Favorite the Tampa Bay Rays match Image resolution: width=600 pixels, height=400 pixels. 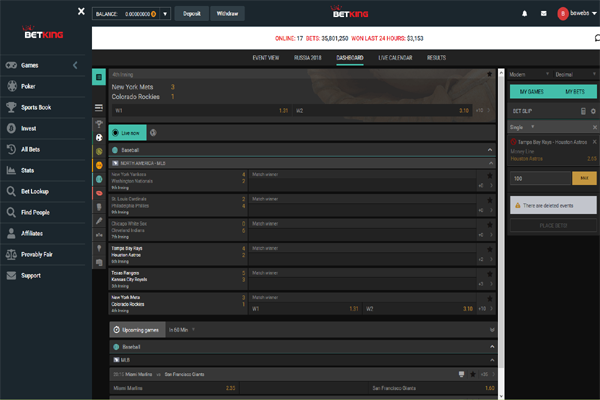tap(489, 250)
